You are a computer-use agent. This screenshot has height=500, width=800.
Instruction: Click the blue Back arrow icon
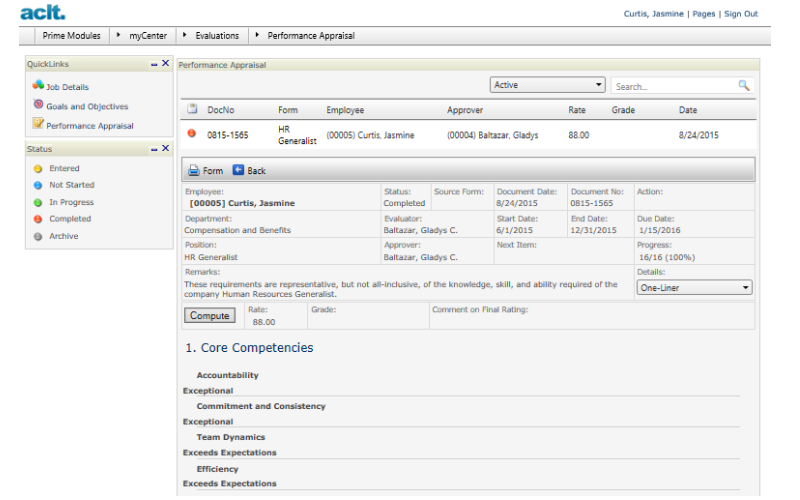(238, 170)
